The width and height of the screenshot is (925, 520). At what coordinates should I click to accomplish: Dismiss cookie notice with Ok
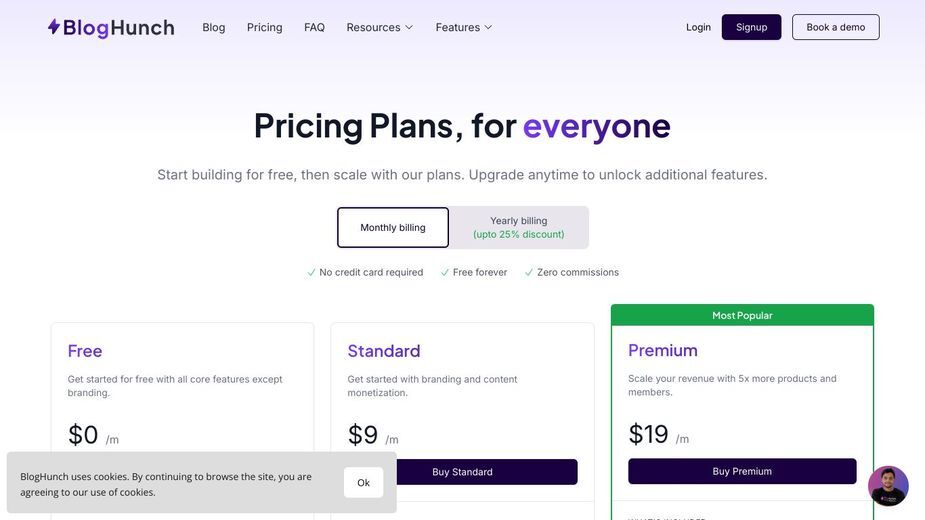[363, 482]
